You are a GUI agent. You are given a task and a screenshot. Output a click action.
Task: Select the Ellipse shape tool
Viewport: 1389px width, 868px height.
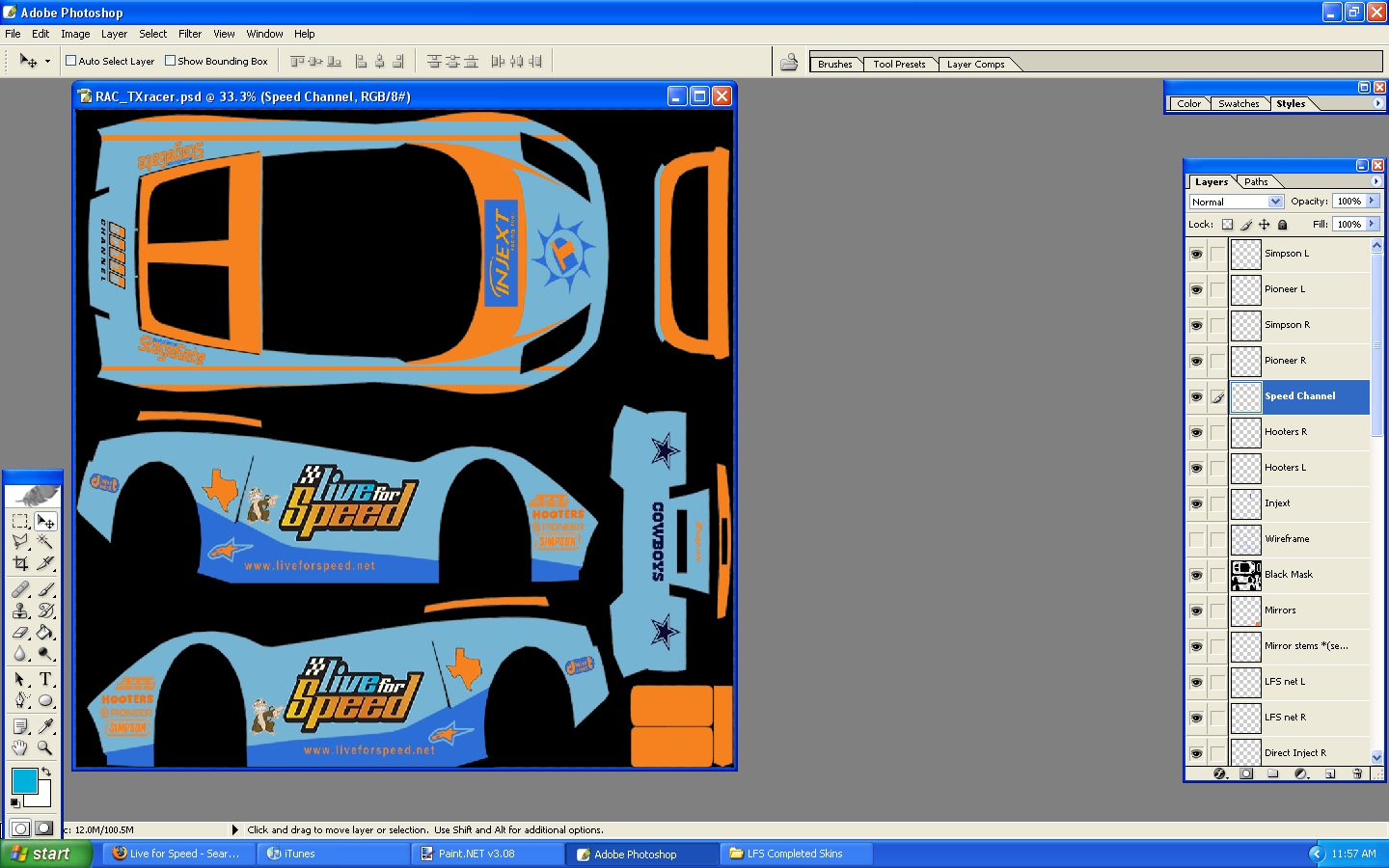coord(45,700)
